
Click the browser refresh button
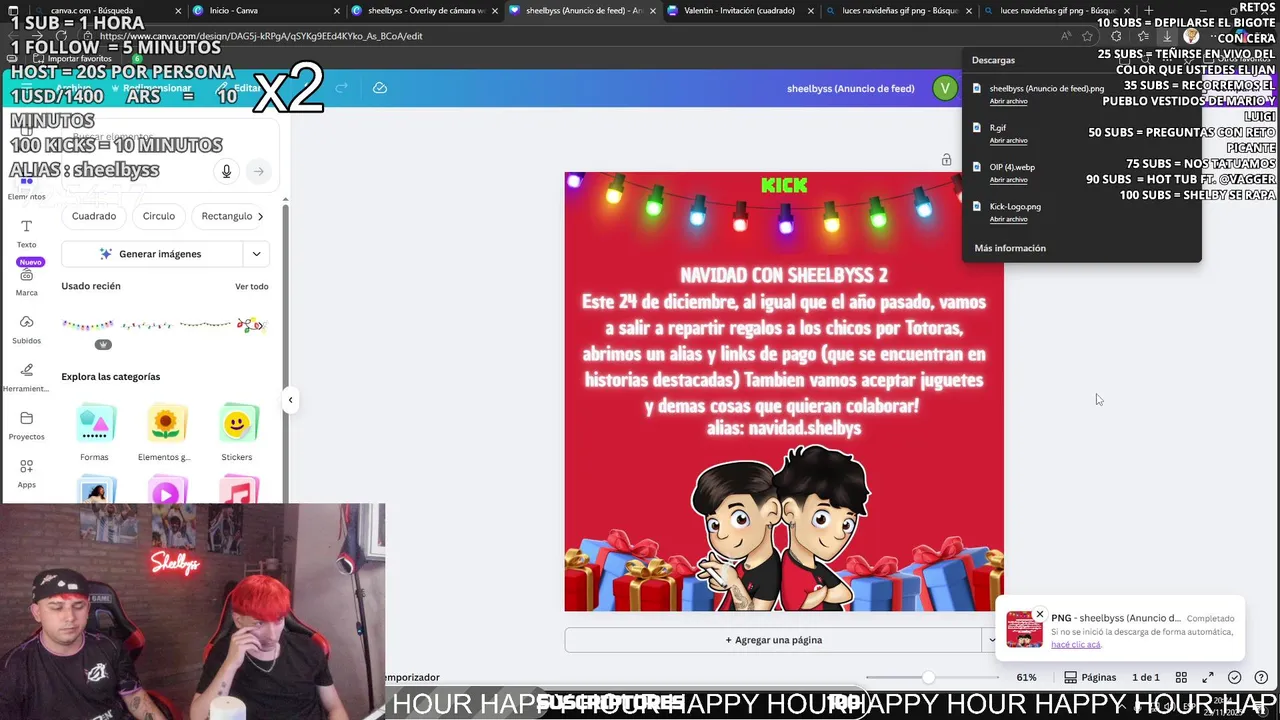(62, 36)
